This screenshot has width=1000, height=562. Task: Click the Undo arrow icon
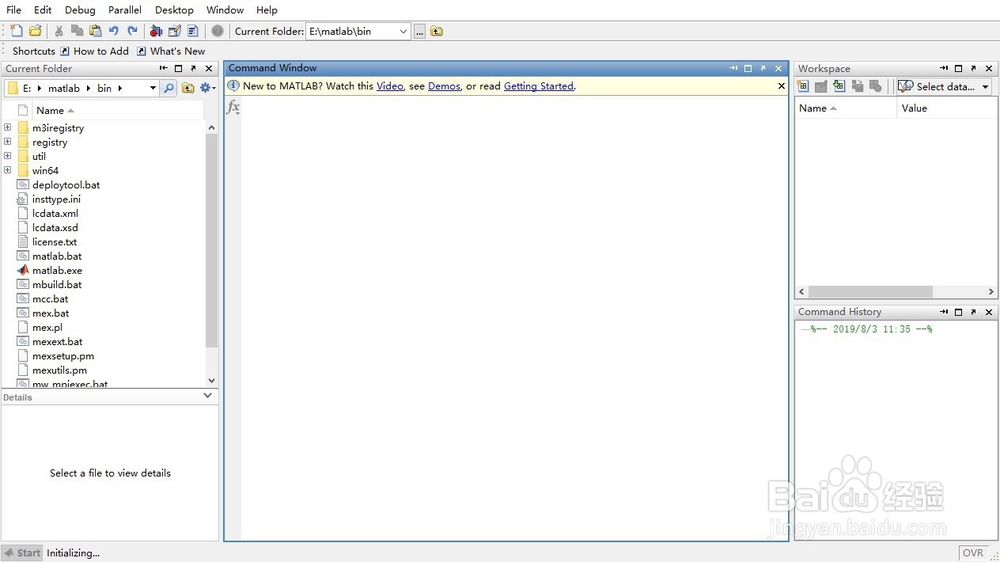point(114,31)
